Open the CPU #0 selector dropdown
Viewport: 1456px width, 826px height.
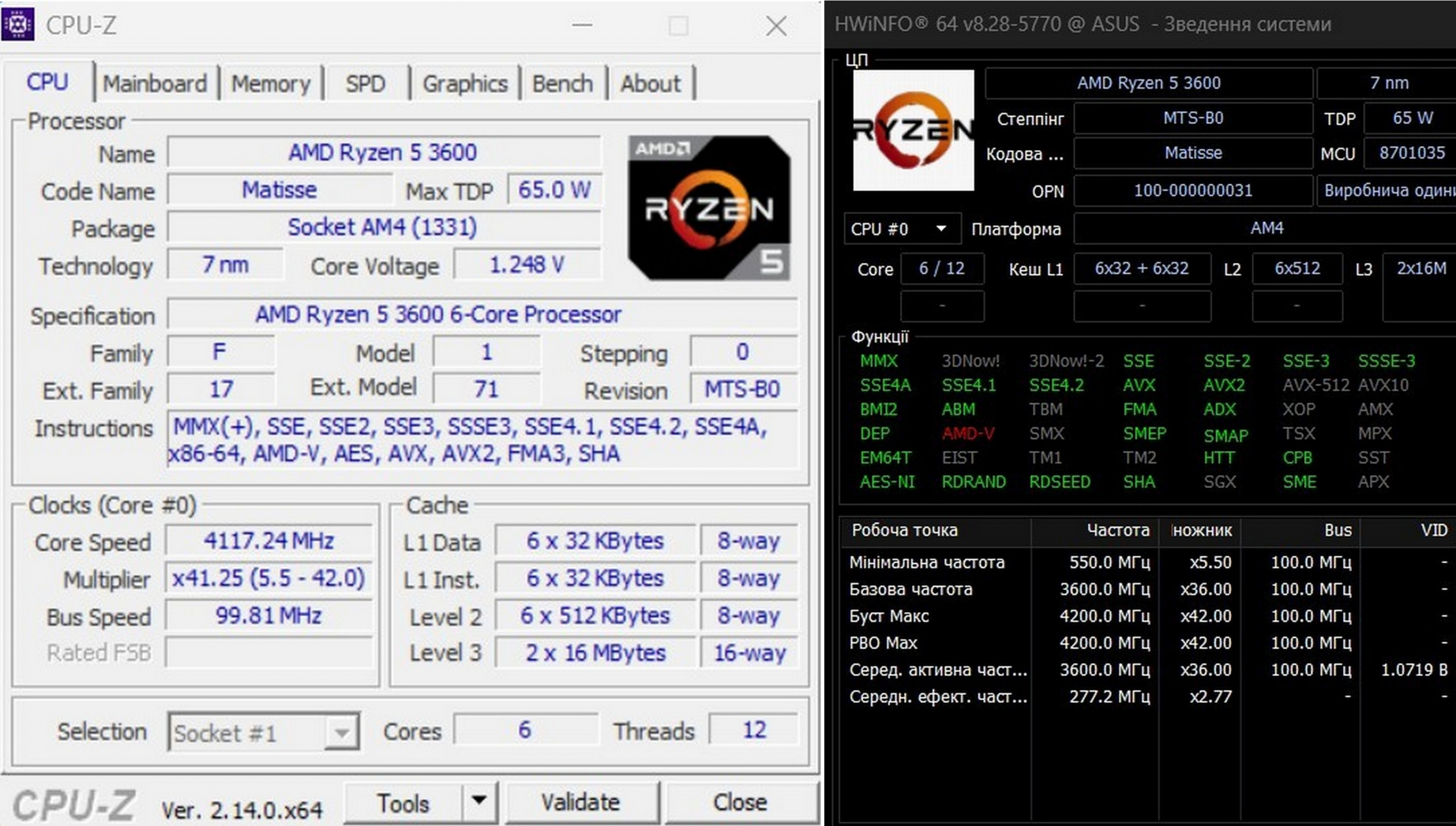(941, 229)
